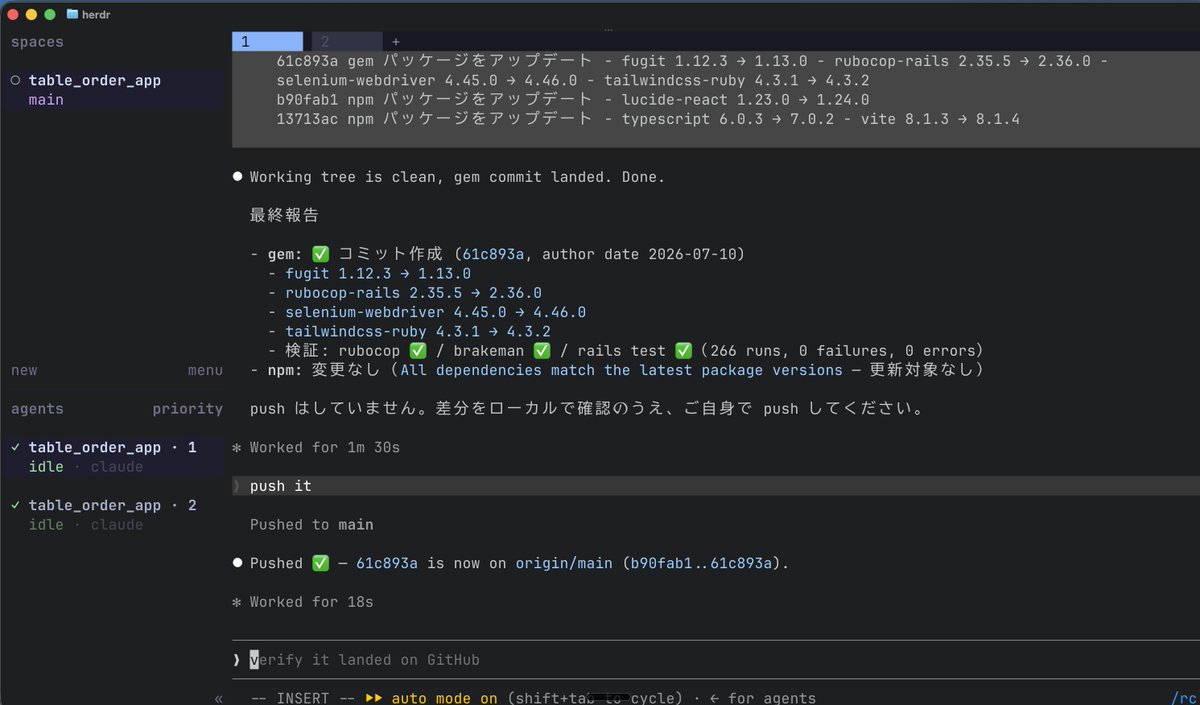Click the 'auto mode on' status indicator

click(x=444, y=698)
